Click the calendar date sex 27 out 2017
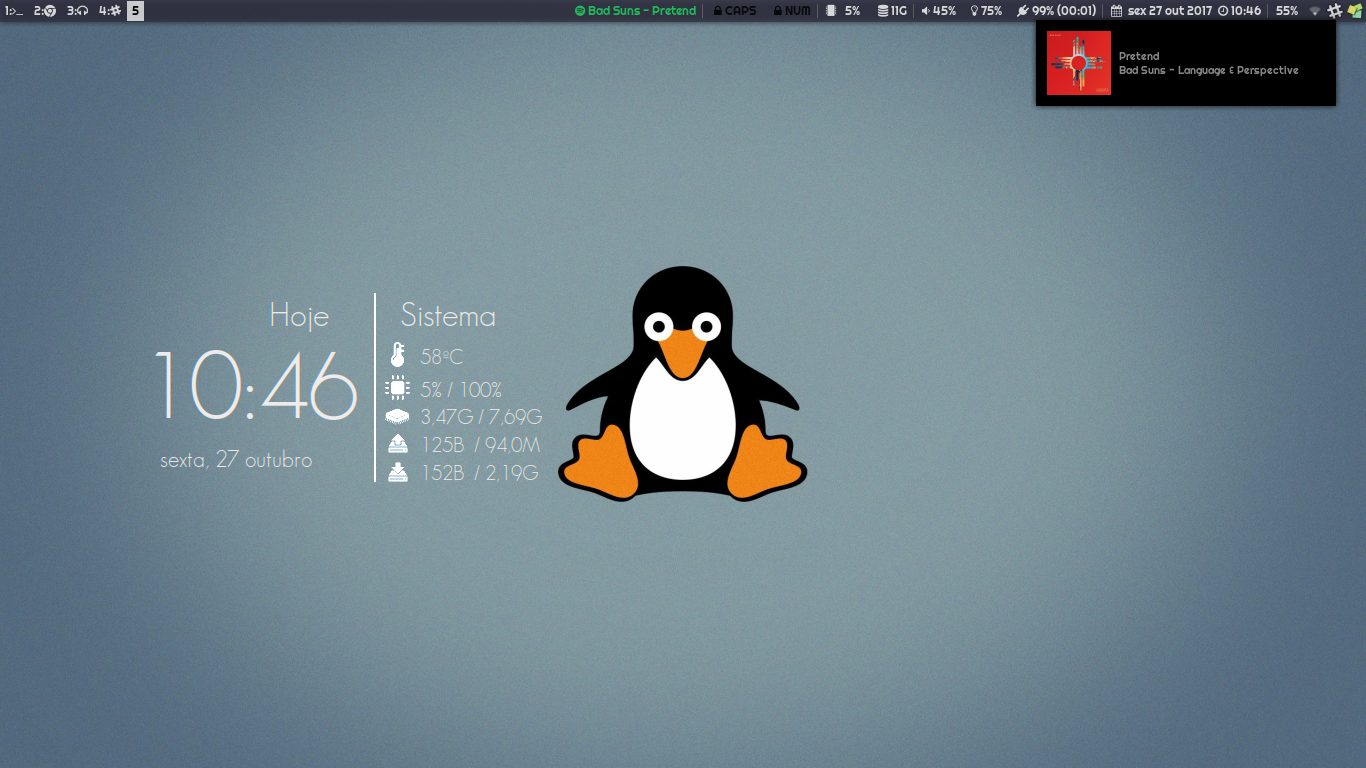The width and height of the screenshot is (1366, 768). tap(1161, 11)
